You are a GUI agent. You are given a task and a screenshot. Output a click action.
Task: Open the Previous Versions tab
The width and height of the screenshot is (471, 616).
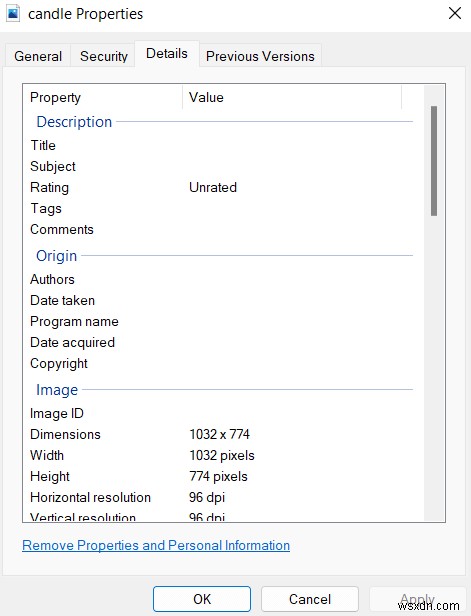[260, 56]
